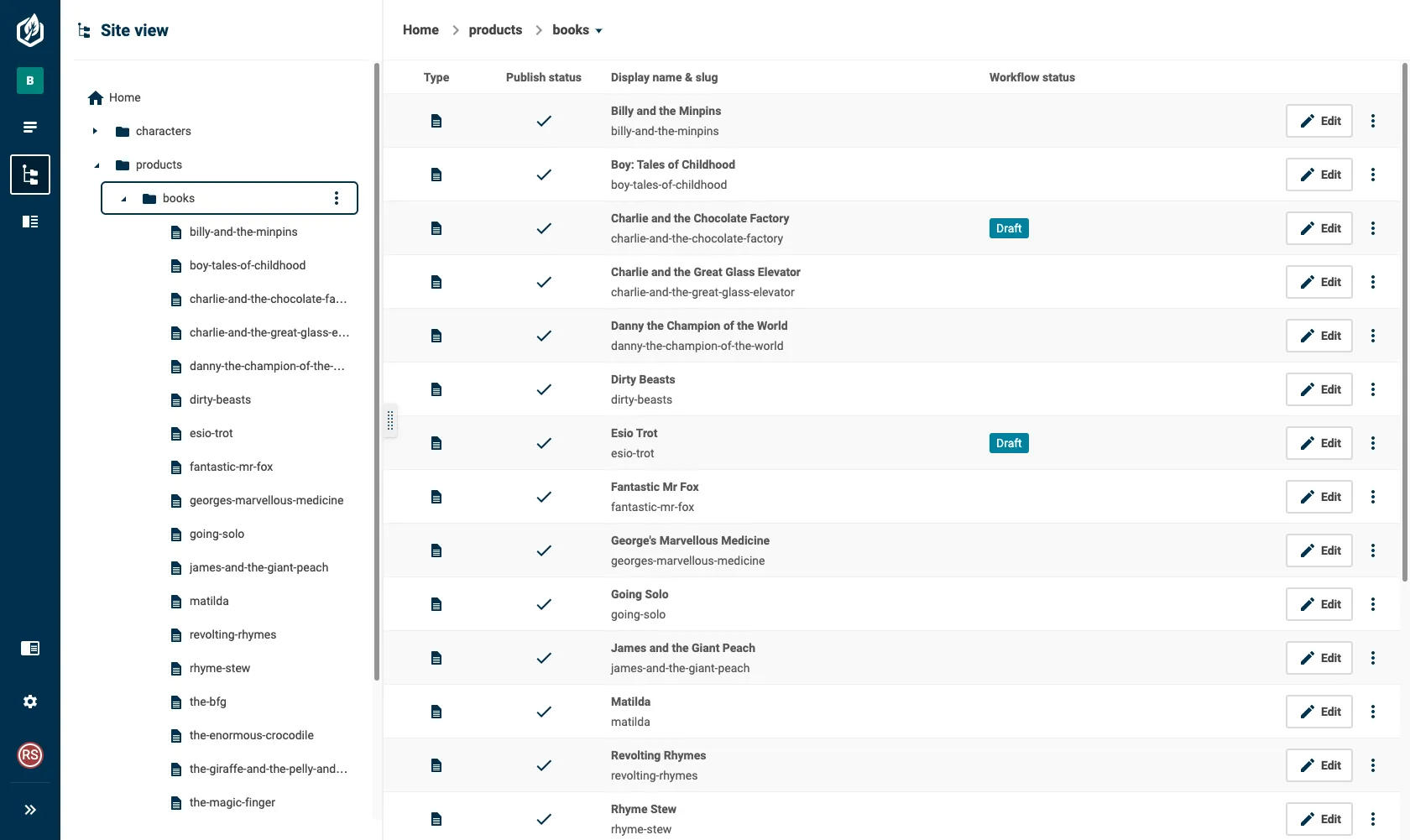Select revolting-rhymes in tree
The height and width of the screenshot is (840, 1410).
[232, 634]
